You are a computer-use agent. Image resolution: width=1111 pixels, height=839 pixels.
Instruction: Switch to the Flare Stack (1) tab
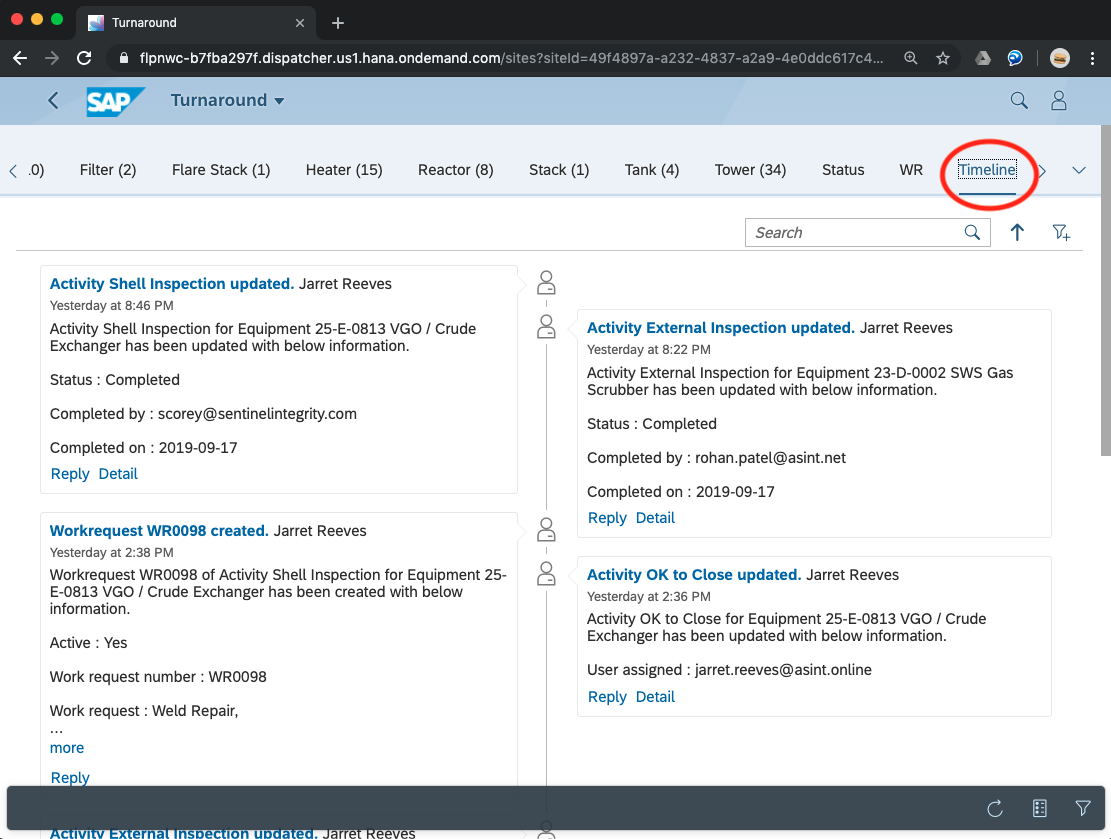221,170
